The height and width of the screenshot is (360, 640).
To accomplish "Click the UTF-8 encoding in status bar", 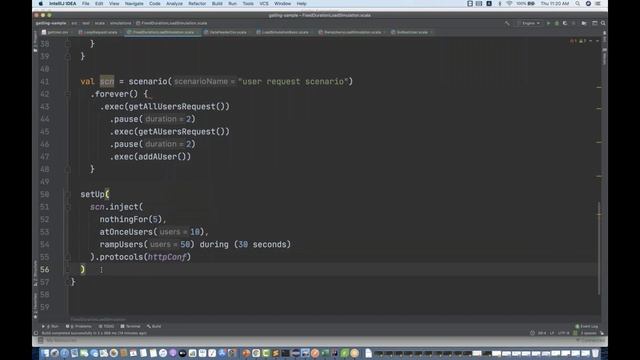I will click(564, 333).
